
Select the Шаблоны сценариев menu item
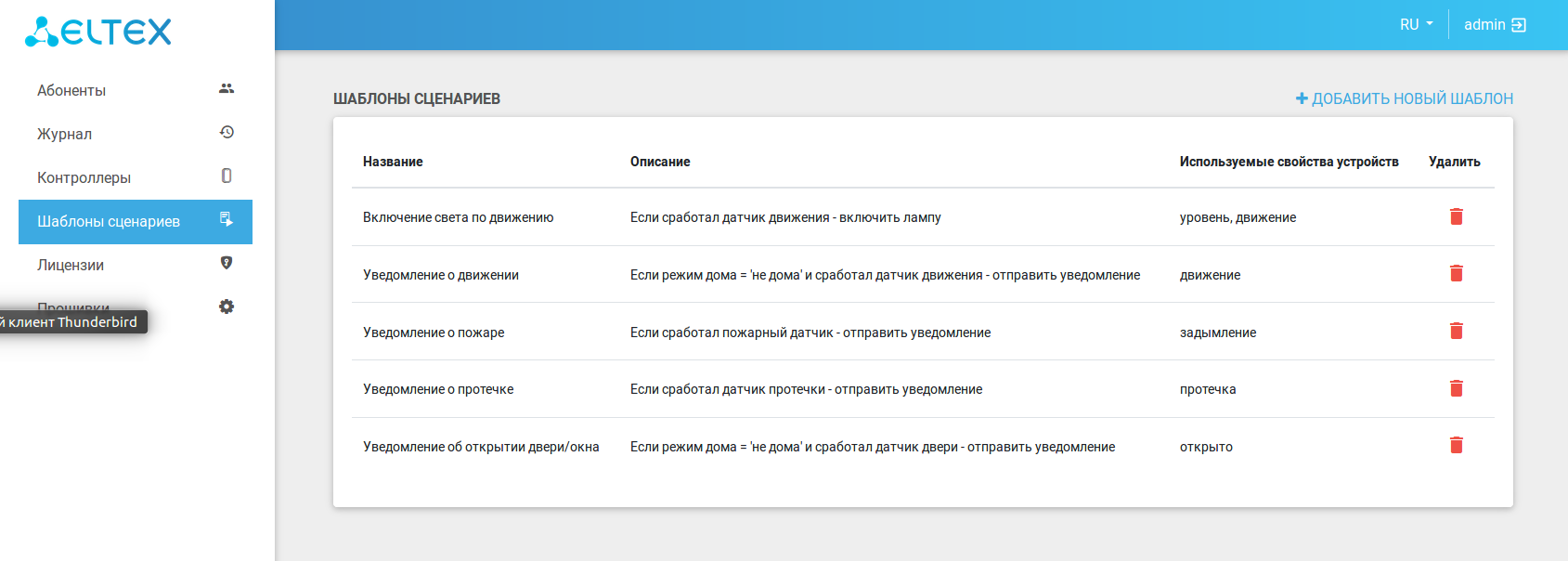coord(109,221)
